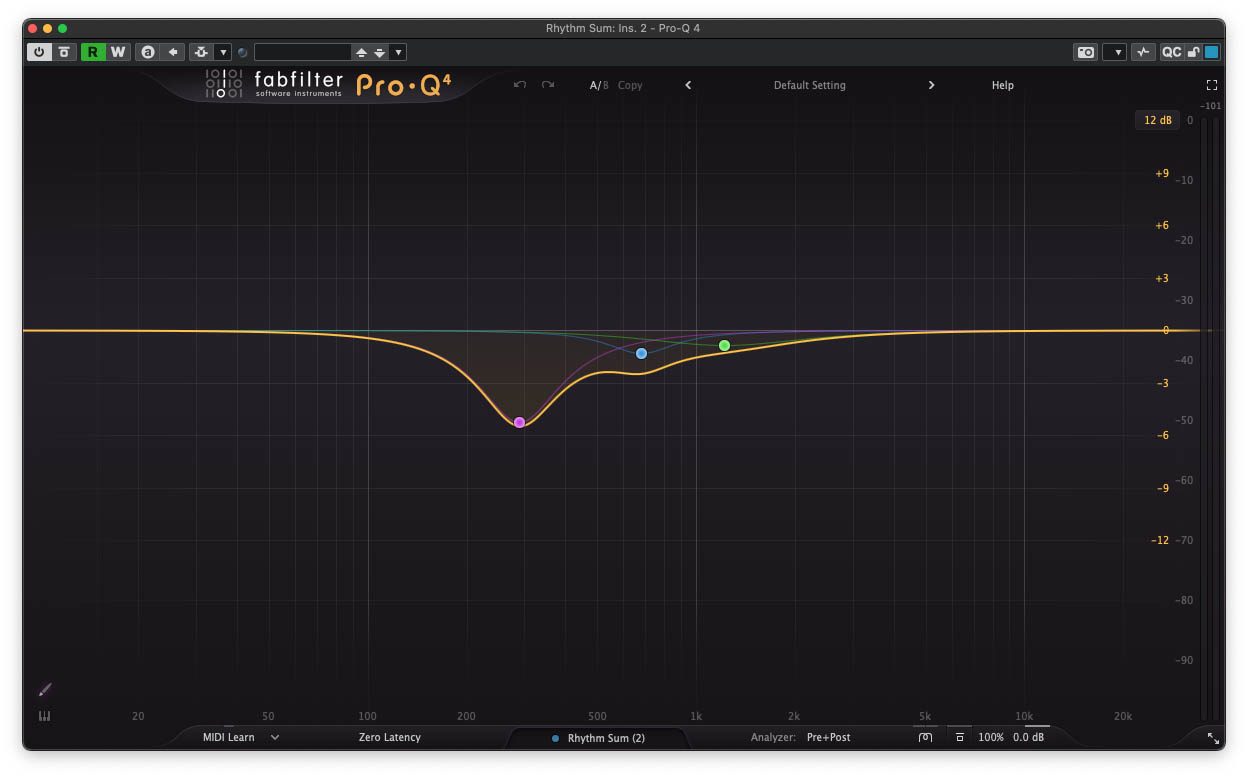Viewport: 1248px width, 777px height.
Task: Toggle the QC lock button
Action: (x=1194, y=52)
